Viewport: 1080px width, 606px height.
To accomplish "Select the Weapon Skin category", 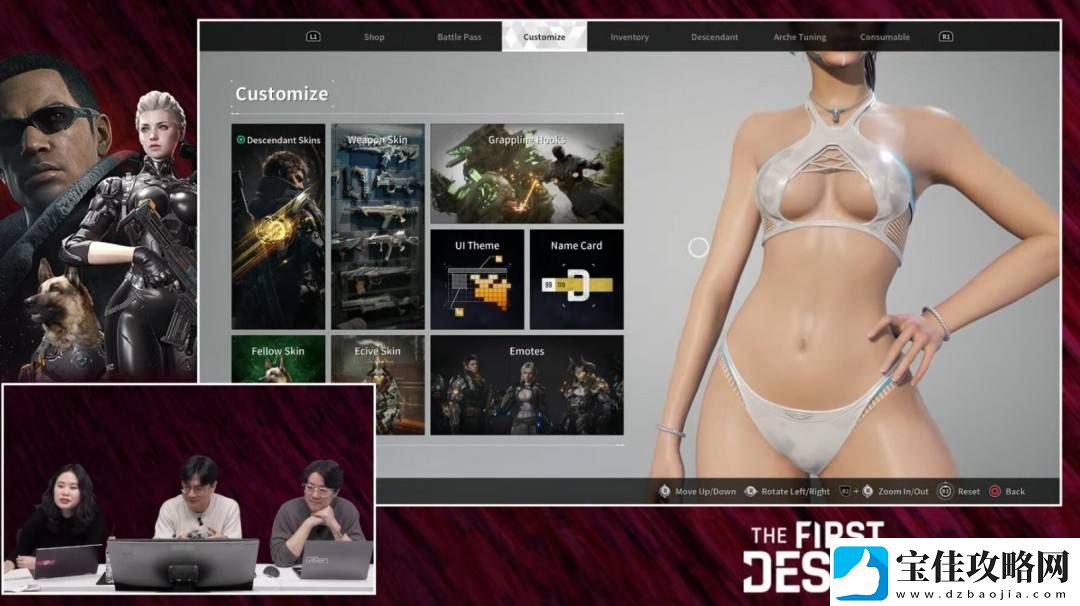I will tap(377, 227).
